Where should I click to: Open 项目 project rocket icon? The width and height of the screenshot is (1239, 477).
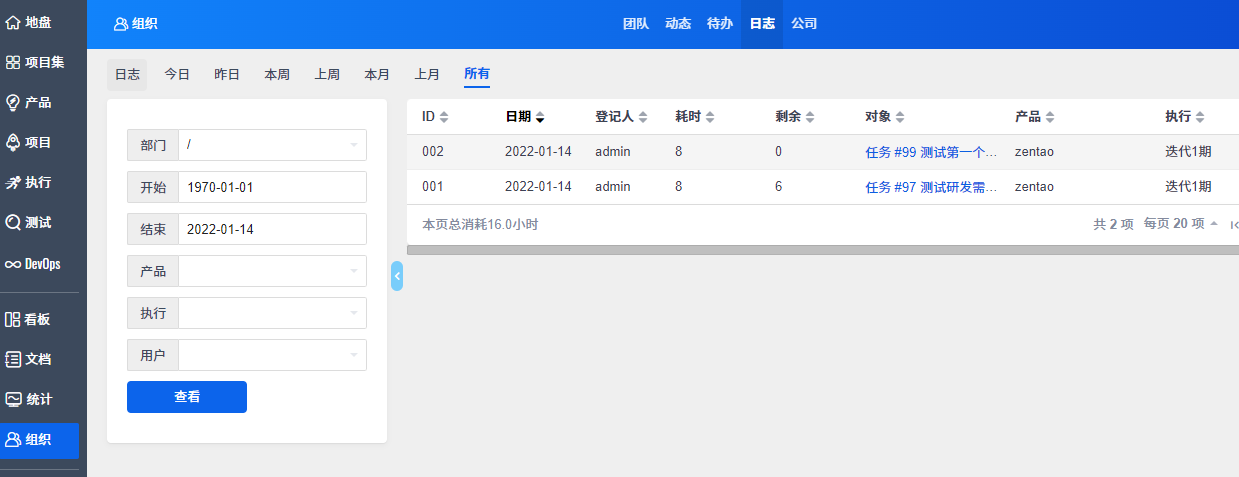(x=14, y=142)
